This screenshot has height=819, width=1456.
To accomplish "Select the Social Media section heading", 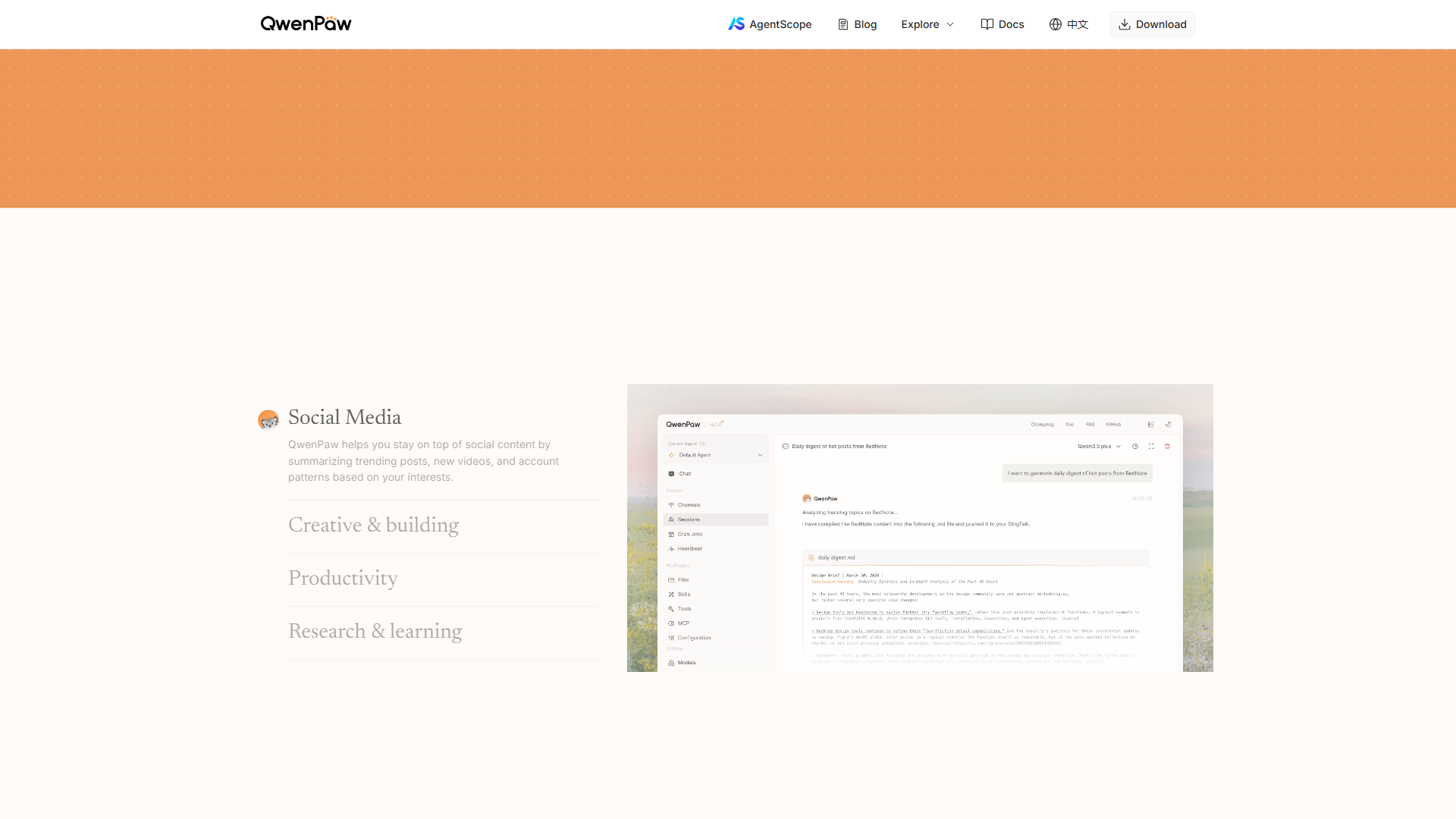I will (344, 417).
